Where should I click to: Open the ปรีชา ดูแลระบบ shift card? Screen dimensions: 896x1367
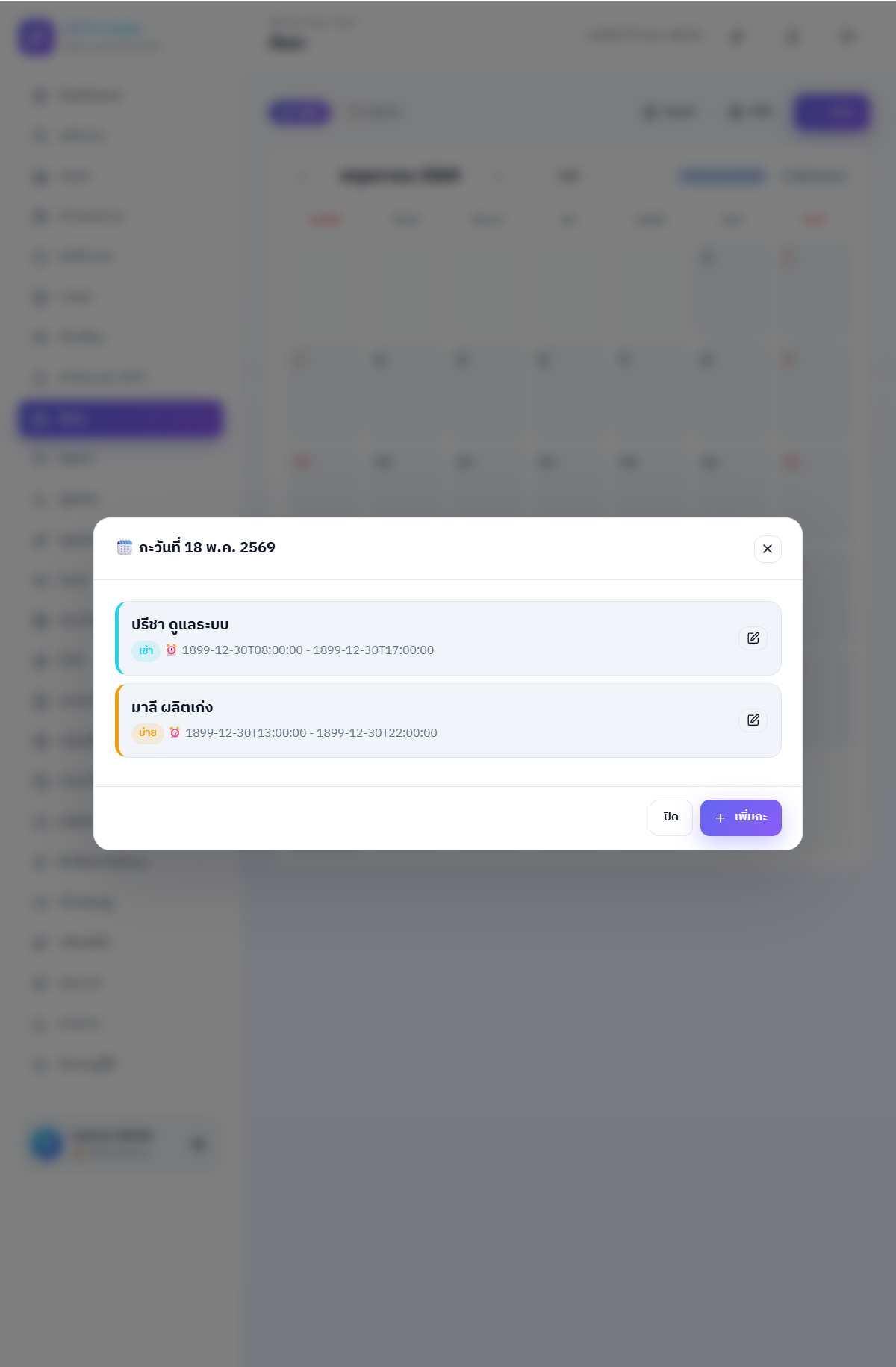(448, 638)
